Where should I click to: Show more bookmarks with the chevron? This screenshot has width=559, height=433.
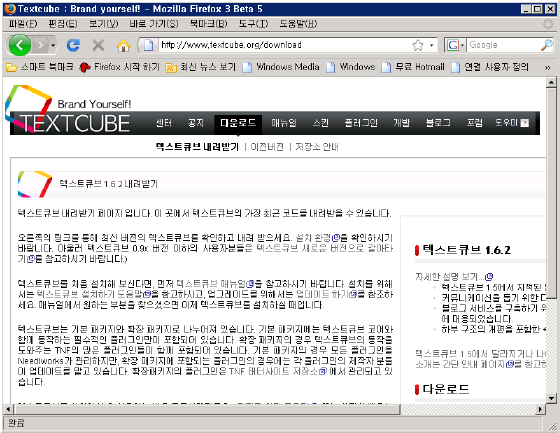547,67
